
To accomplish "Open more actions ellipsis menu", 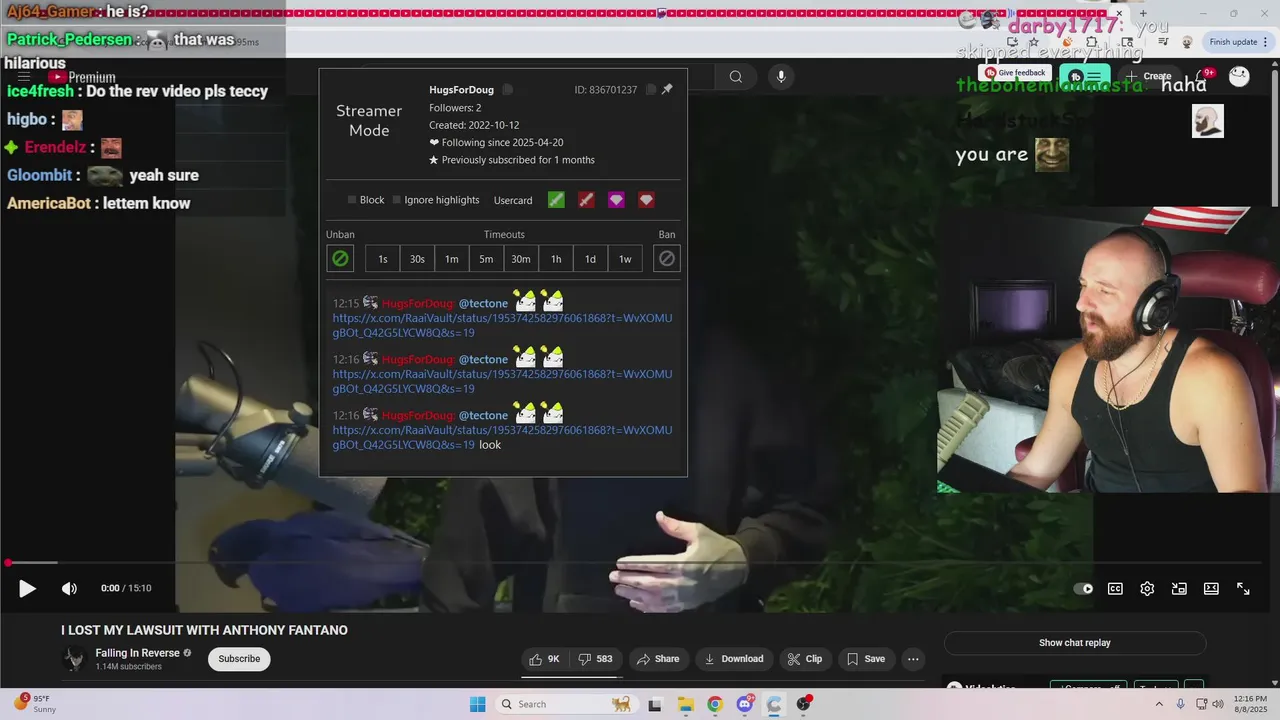I will [913, 659].
